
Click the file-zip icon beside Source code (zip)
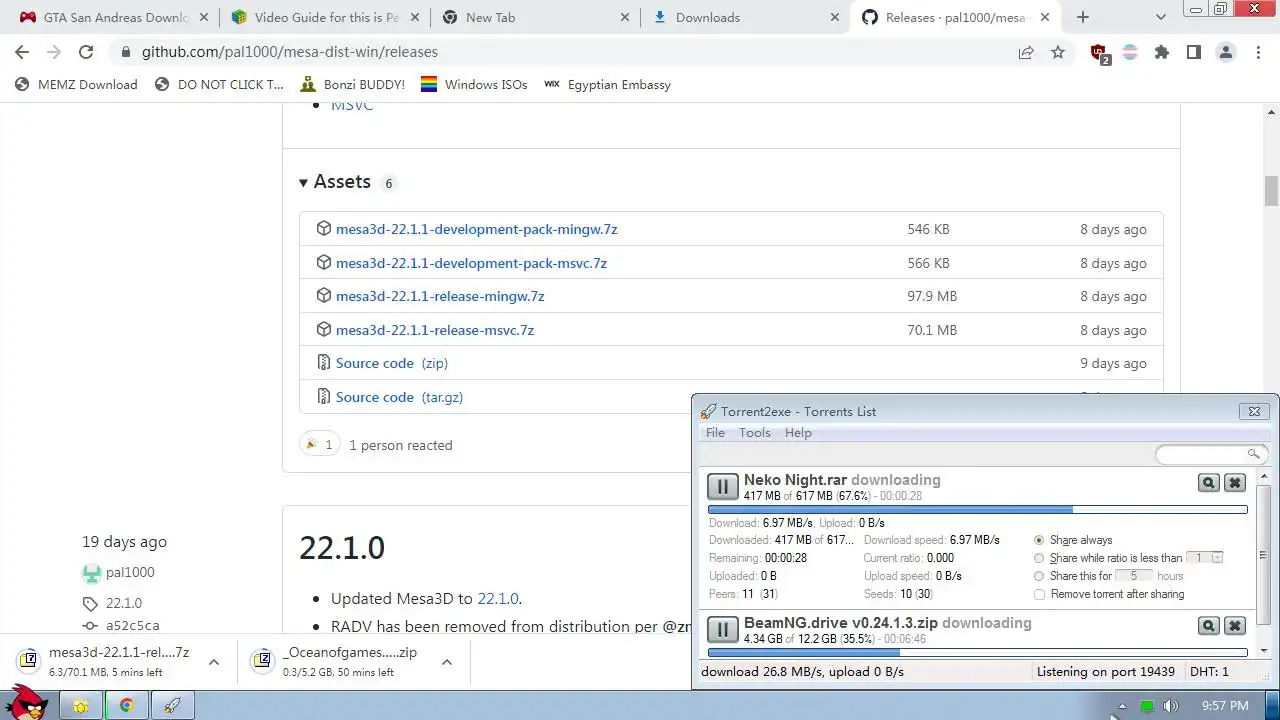[x=323, y=363]
